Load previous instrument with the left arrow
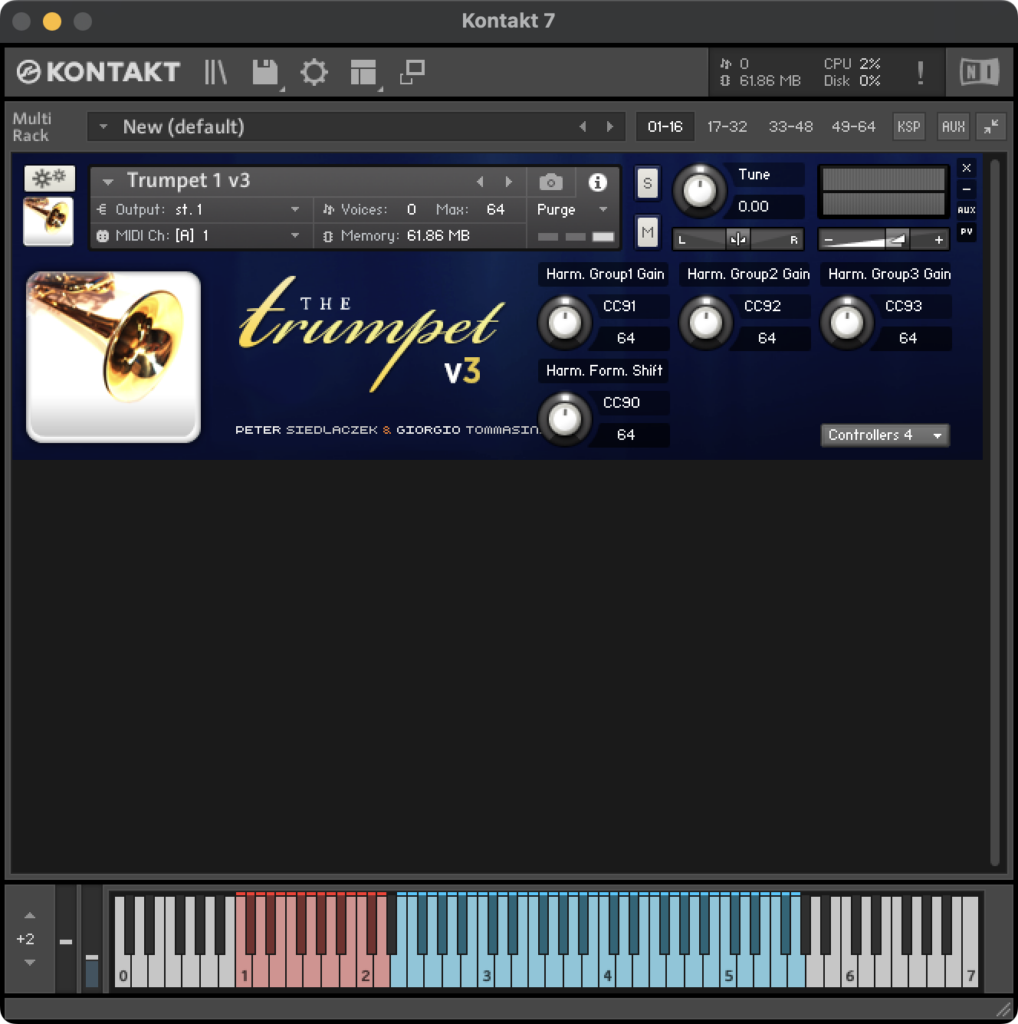This screenshot has height=1024, width=1018. [x=481, y=182]
